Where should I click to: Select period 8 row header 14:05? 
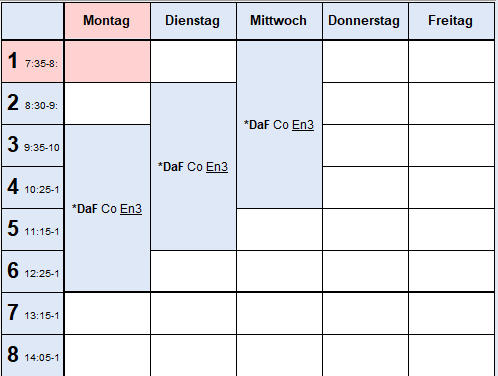click(32, 356)
